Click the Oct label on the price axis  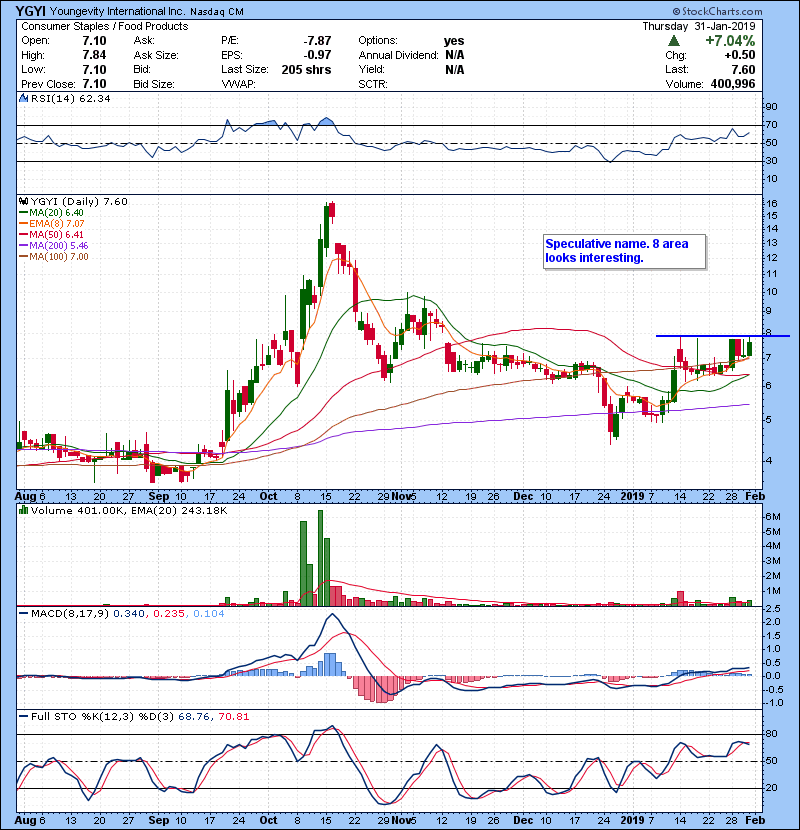(268, 497)
